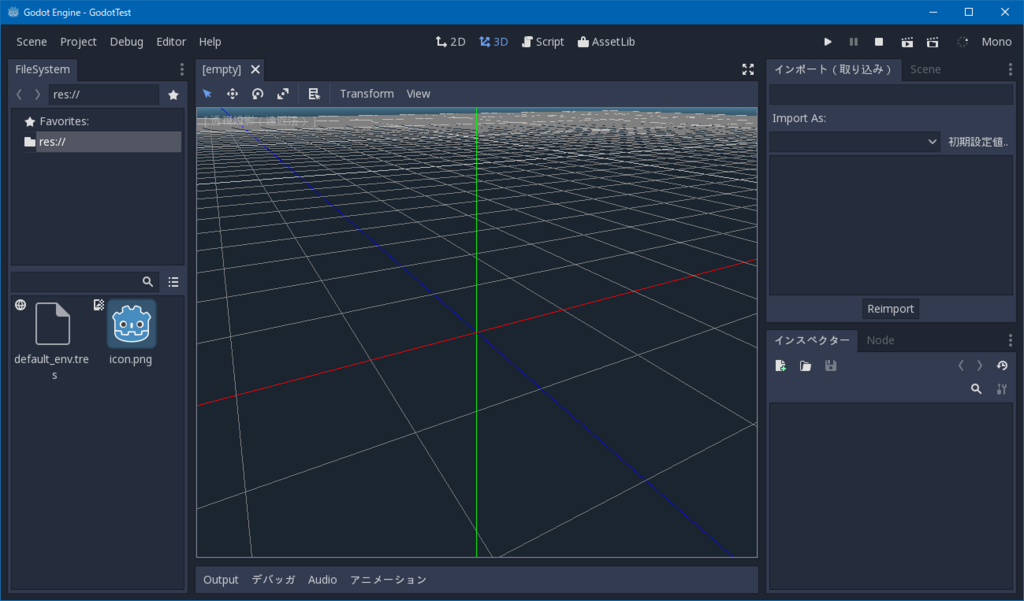Click the res:// path field
The image size is (1024, 601).
(x=104, y=95)
